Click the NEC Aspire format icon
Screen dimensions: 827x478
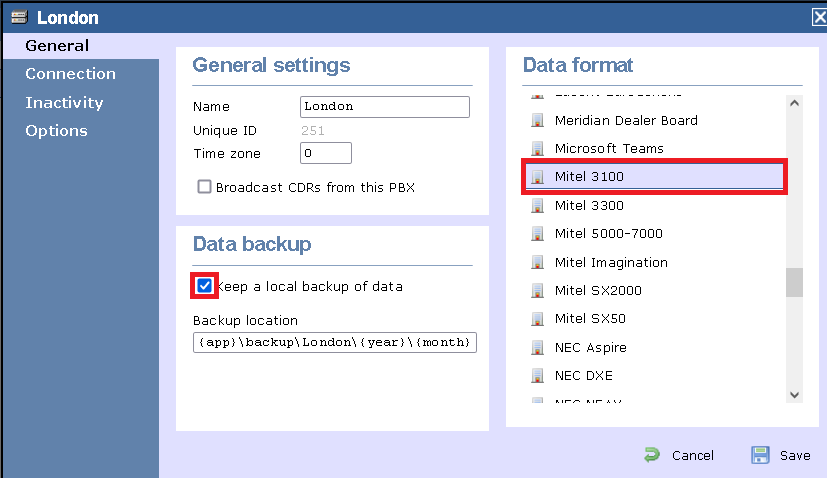click(x=537, y=348)
